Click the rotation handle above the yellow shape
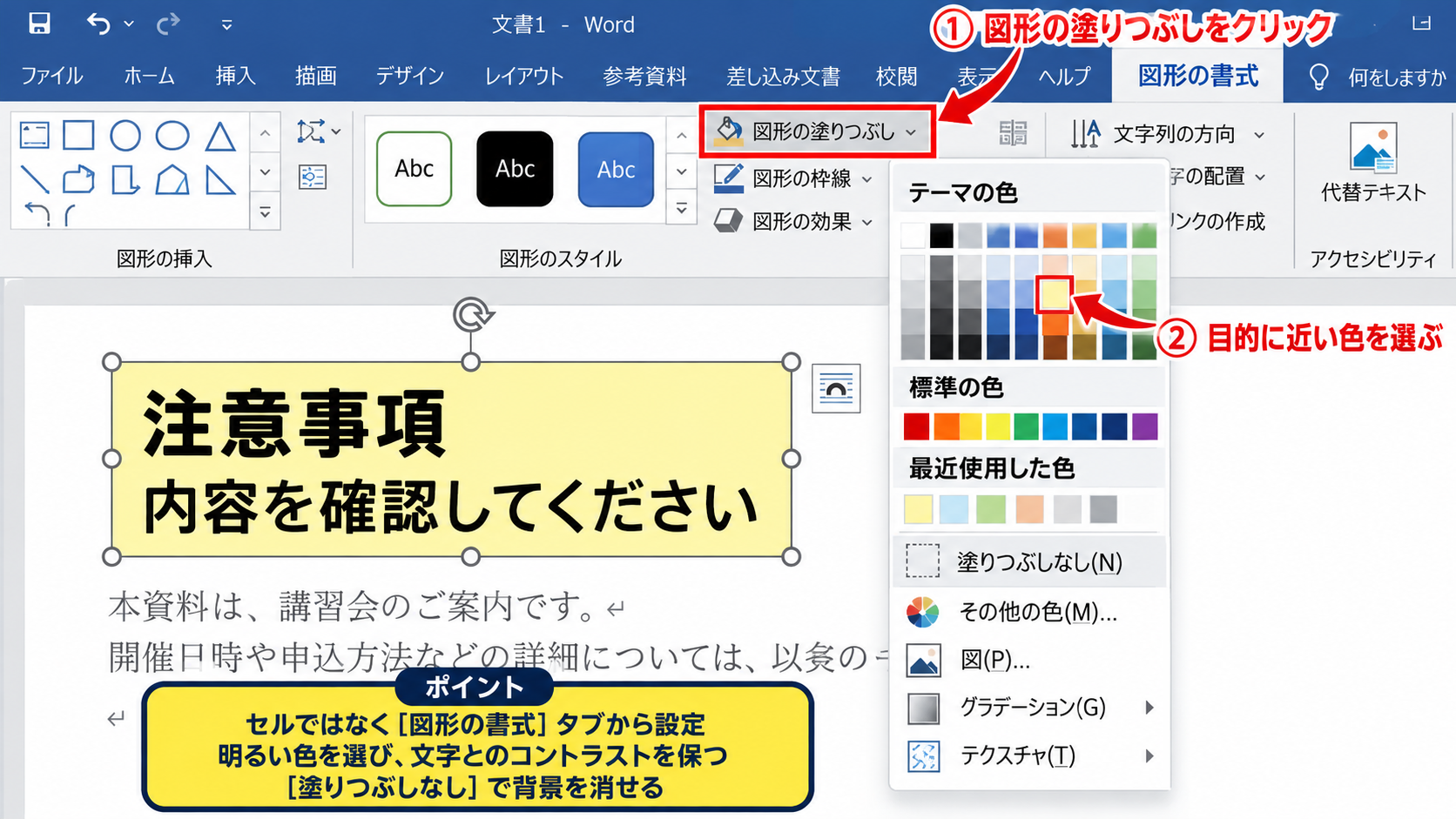The height and width of the screenshot is (819, 1456). point(473,314)
